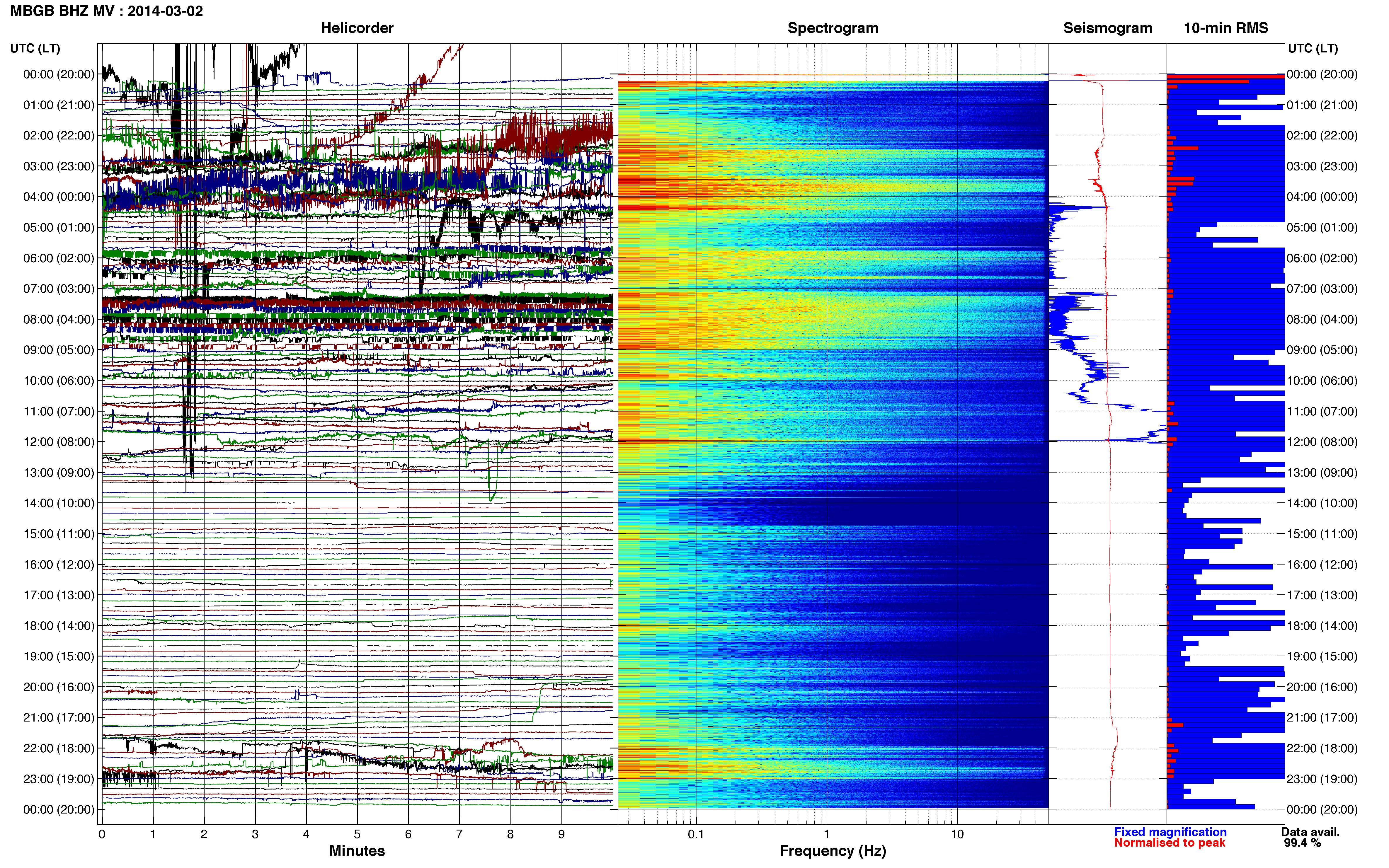Click the left 11:00 (07:00) time label

(59, 411)
